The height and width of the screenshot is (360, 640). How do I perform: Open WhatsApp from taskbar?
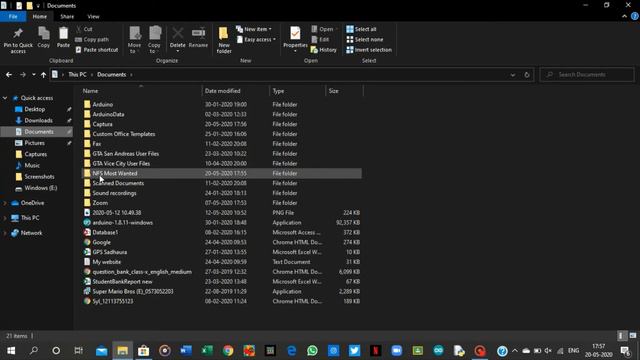pos(312,351)
